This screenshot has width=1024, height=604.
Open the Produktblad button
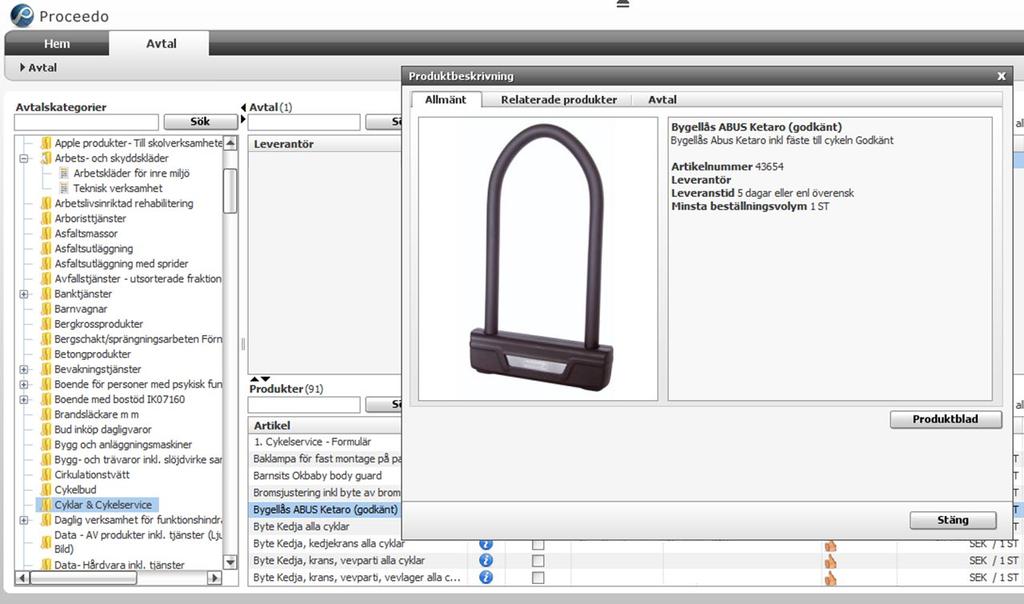pos(946,419)
